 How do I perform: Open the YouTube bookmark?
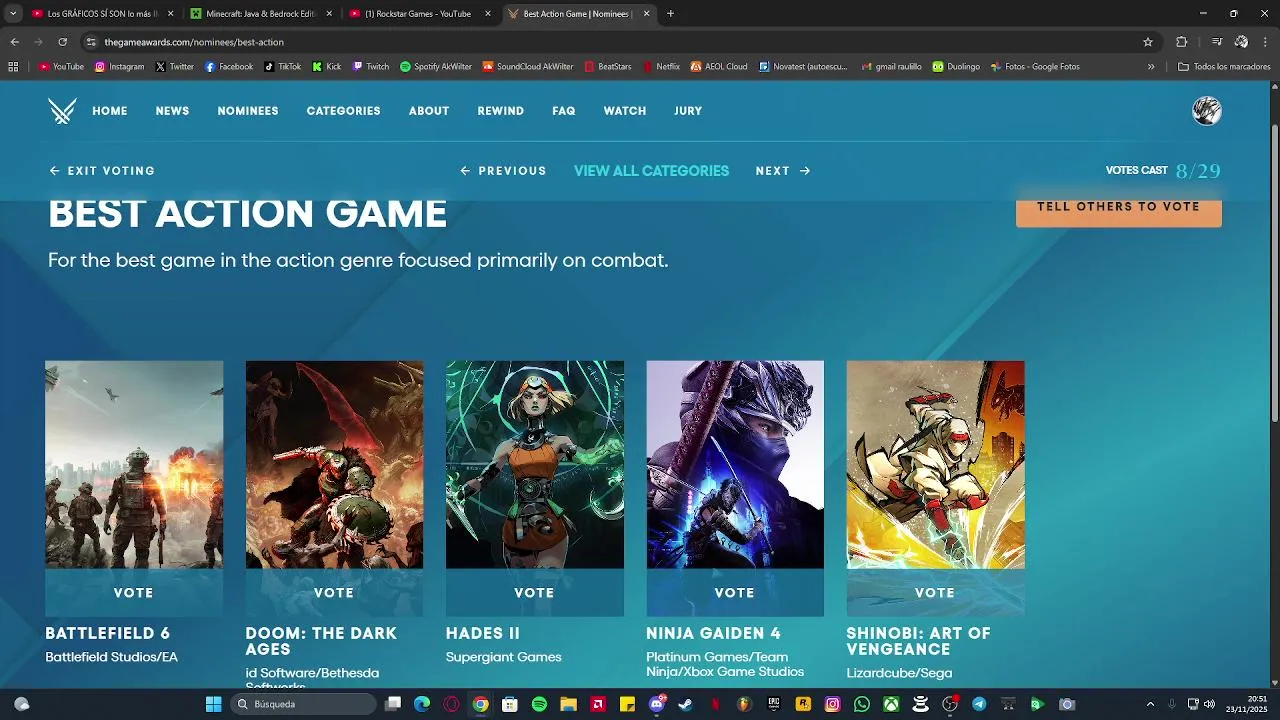pos(61,67)
